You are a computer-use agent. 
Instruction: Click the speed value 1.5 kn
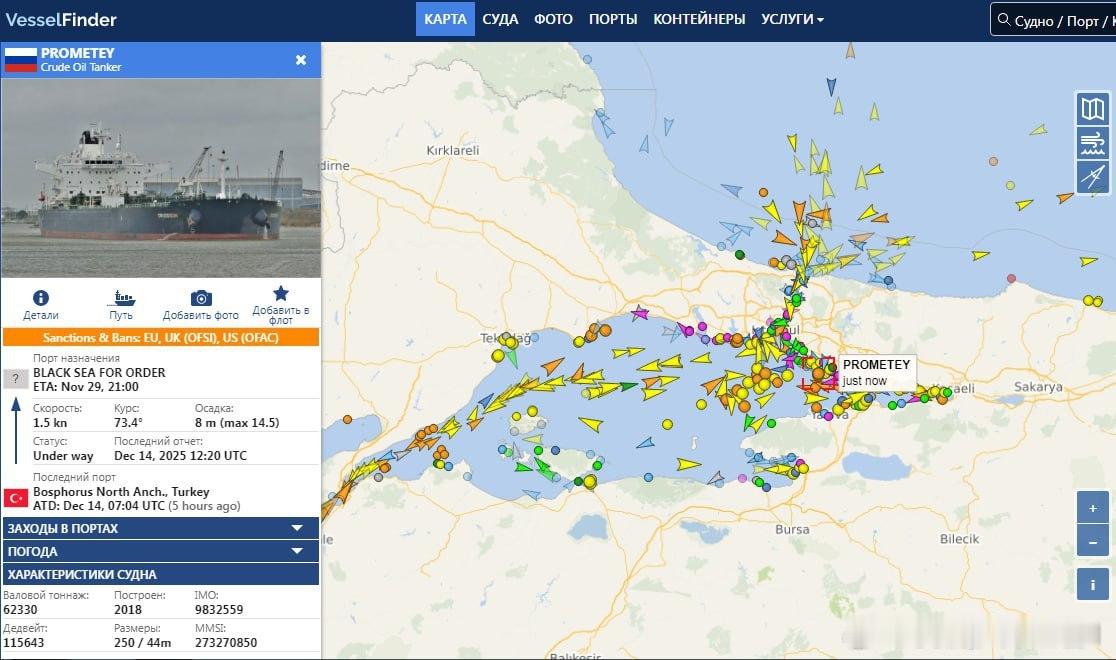pyautogui.click(x=50, y=422)
